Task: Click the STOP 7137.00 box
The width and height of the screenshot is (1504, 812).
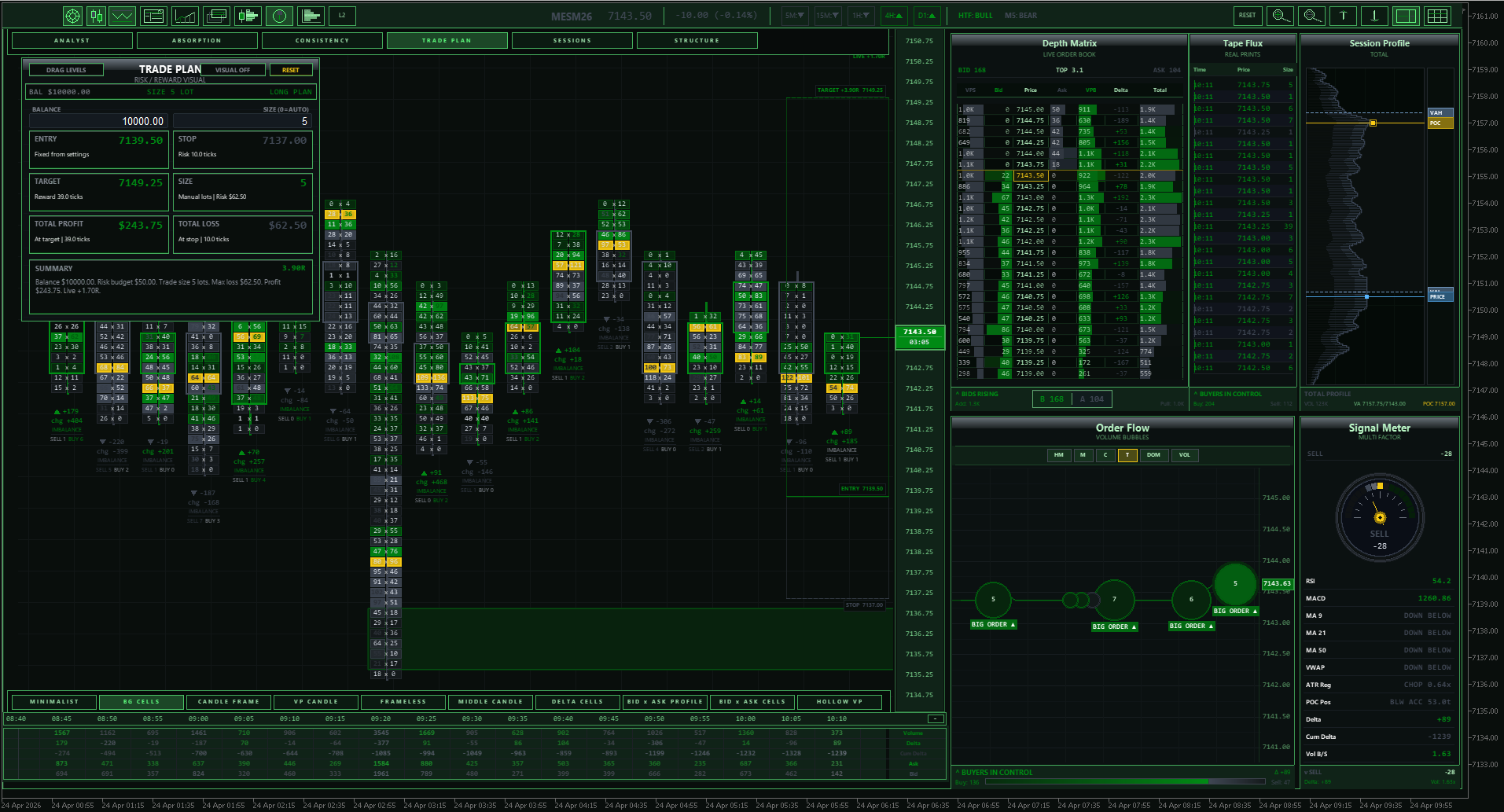Action: point(243,149)
